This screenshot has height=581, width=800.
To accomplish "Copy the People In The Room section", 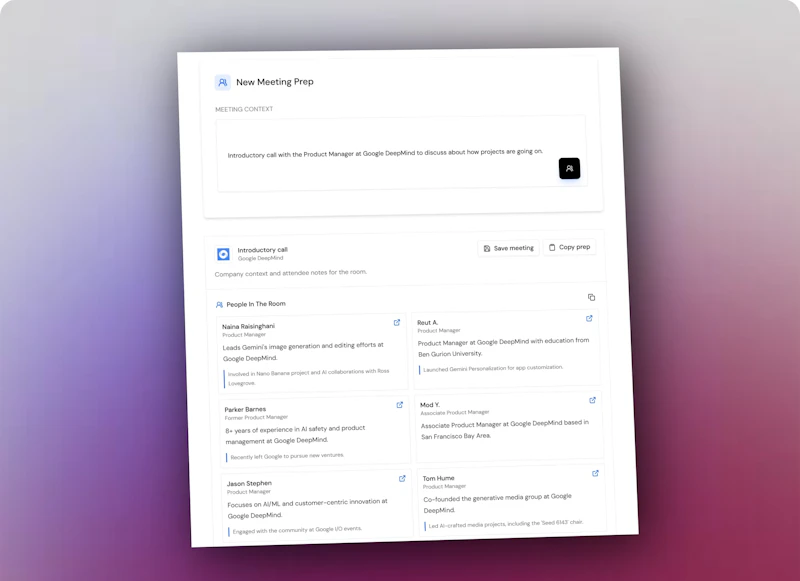I will point(591,297).
